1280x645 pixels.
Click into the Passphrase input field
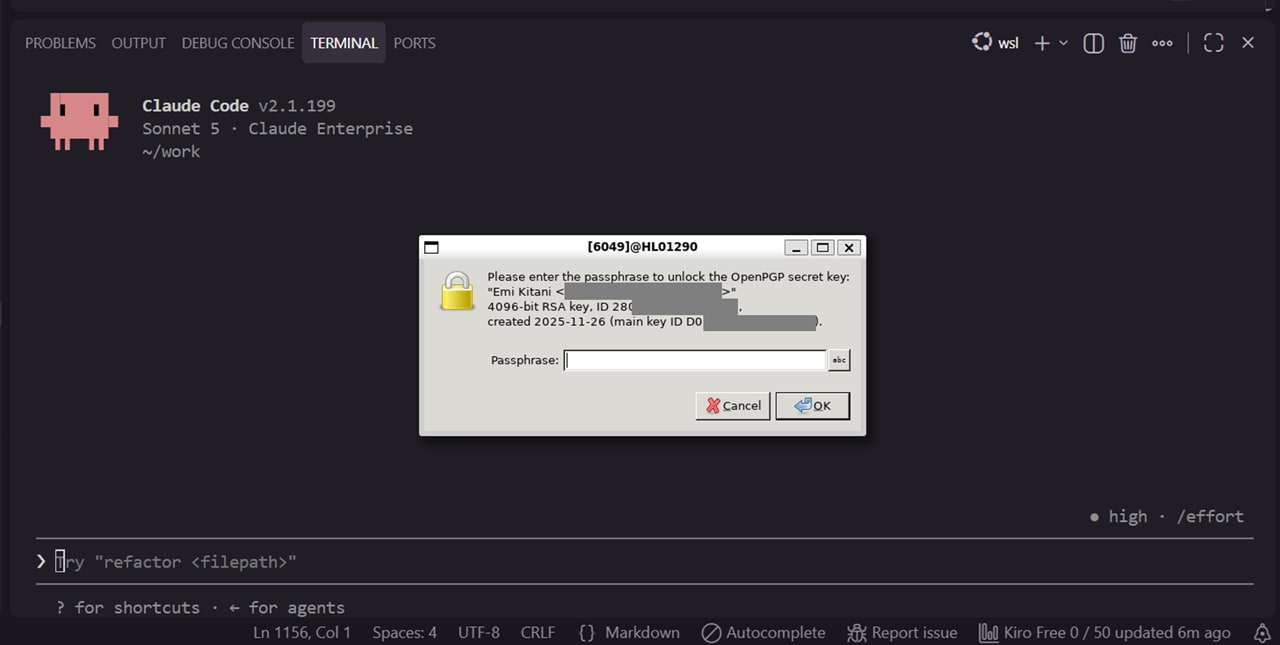pyautogui.click(x=695, y=360)
